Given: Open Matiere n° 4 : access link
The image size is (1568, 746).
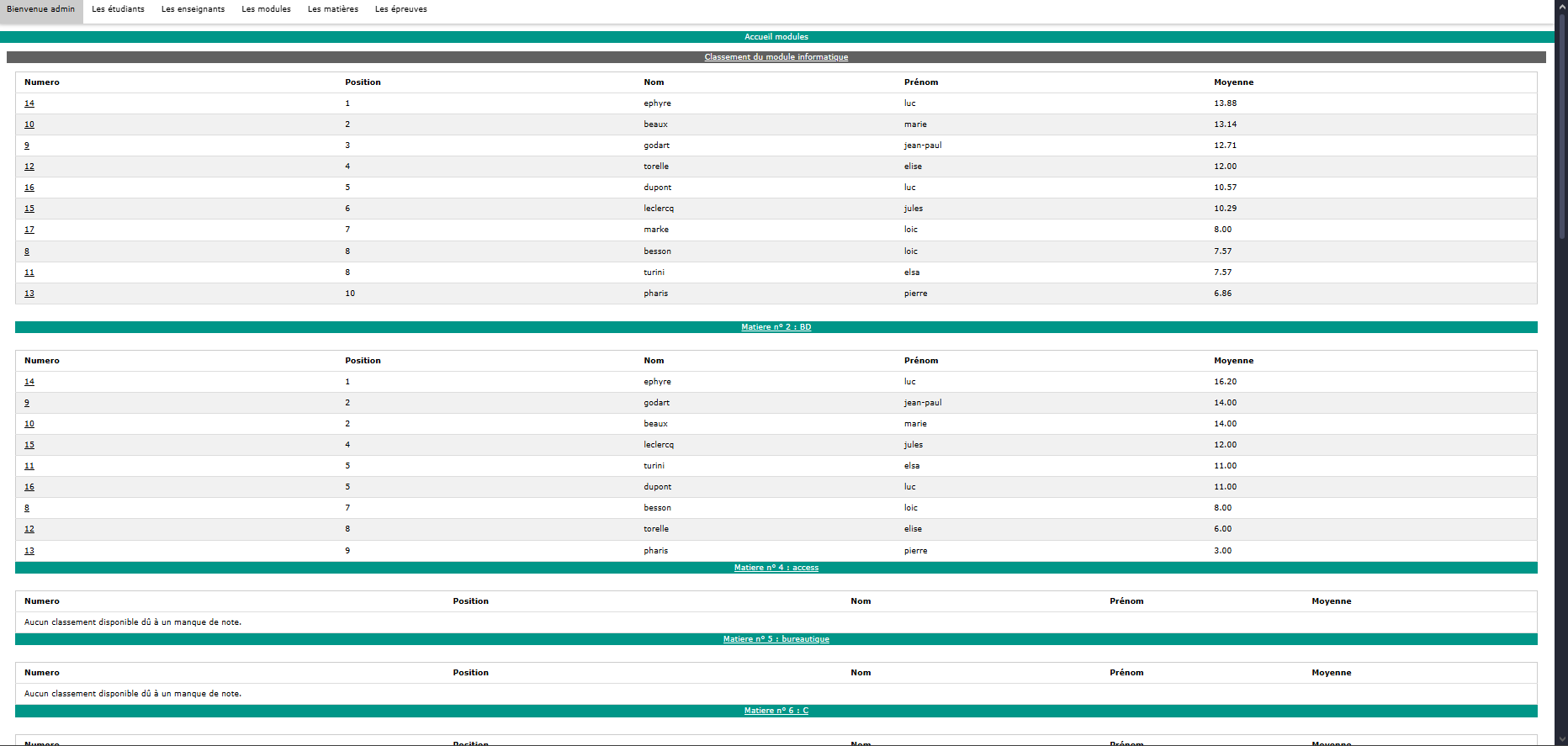Looking at the screenshot, I should [x=776, y=568].
